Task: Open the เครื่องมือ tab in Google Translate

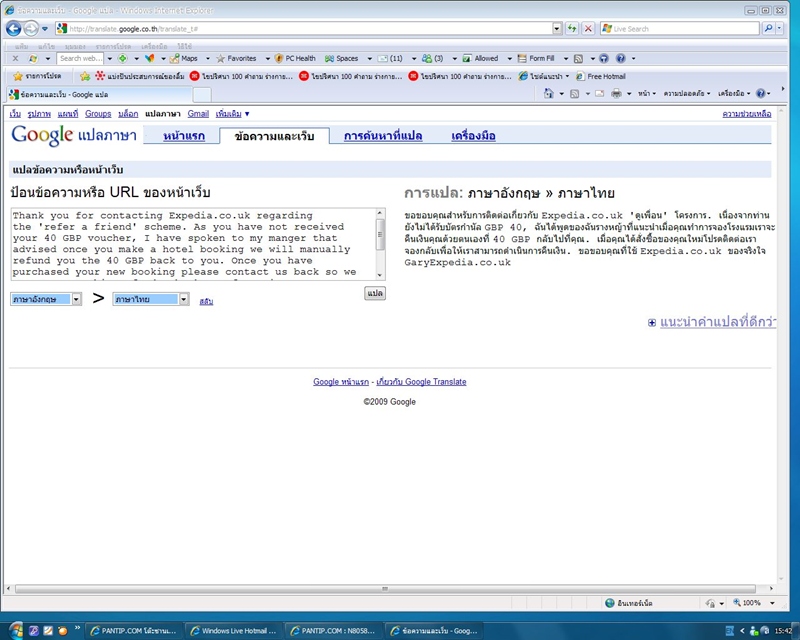Action: (x=473, y=136)
